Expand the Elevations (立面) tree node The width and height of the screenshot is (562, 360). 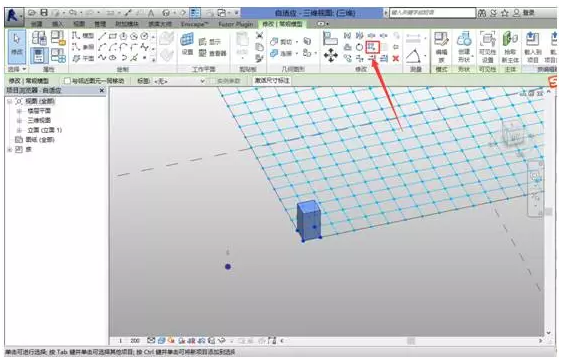point(19,130)
